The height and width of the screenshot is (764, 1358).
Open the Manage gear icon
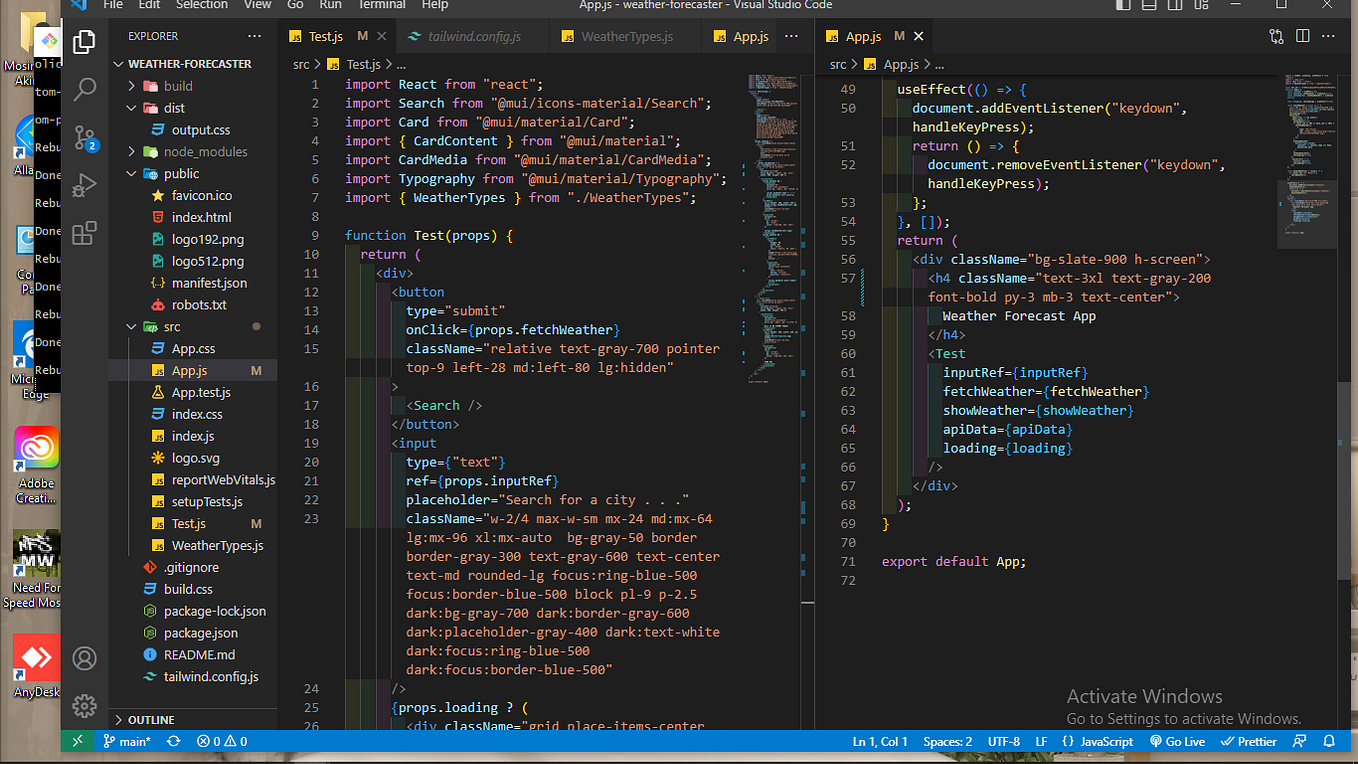pyautogui.click(x=85, y=705)
